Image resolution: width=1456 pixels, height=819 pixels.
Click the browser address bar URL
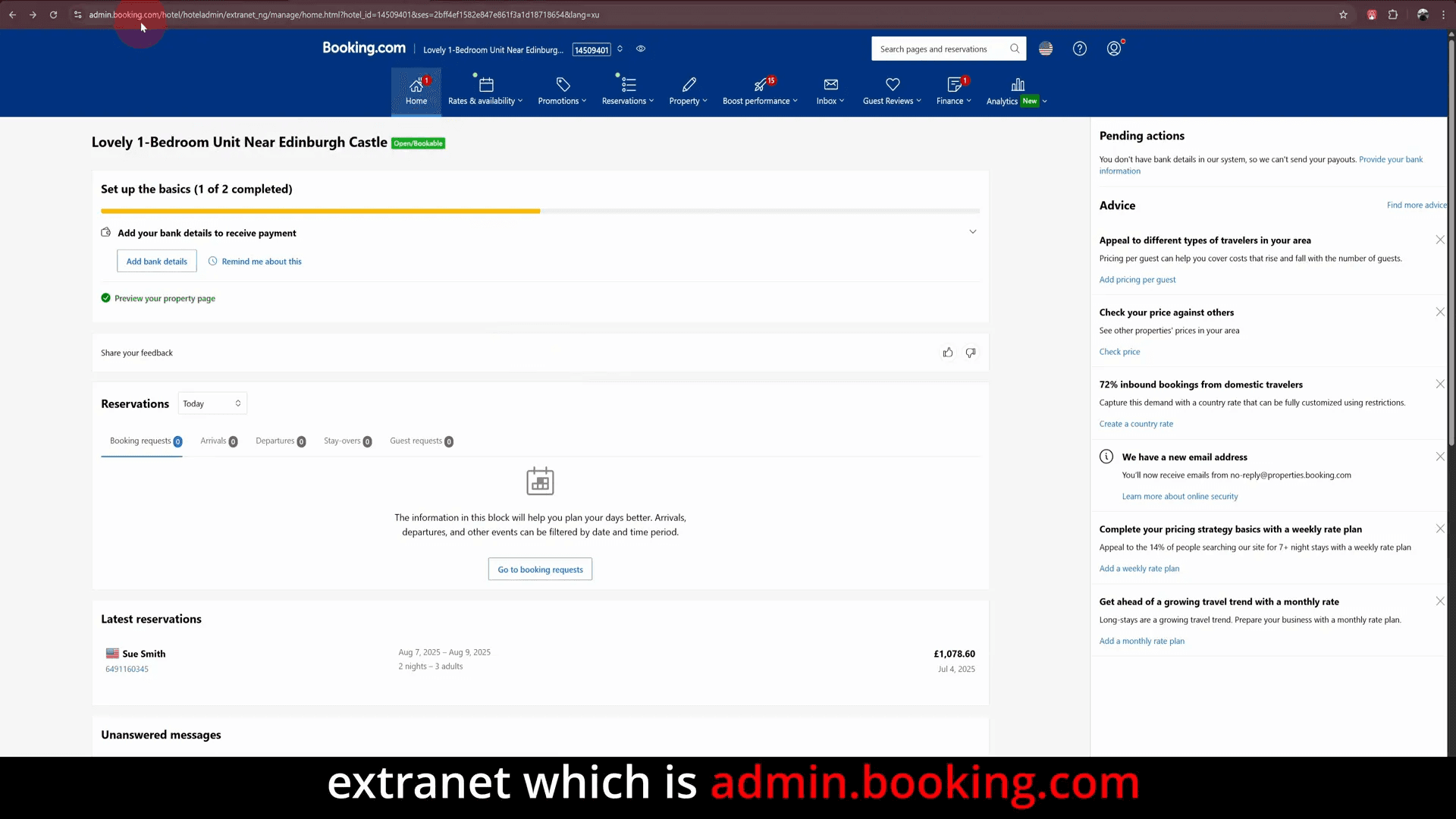pos(344,14)
